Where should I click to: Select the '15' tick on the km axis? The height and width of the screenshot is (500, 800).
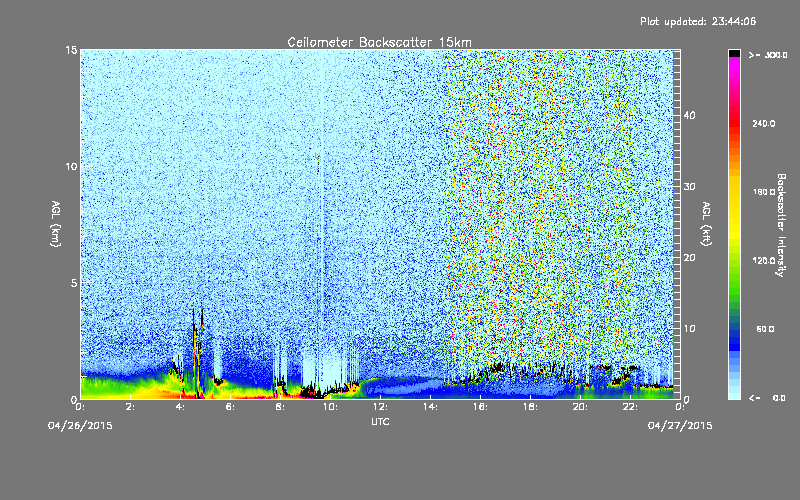point(71,50)
